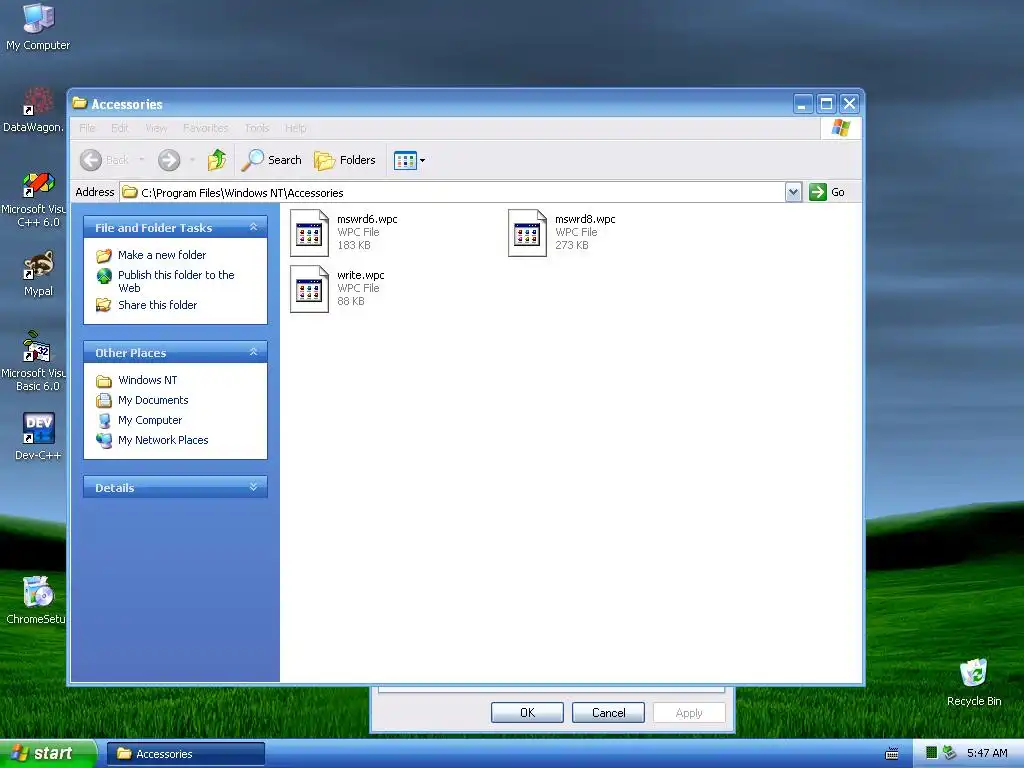Open the Edit menu
Image resolution: width=1024 pixels, height=768 pixels.
click(120, 128)
